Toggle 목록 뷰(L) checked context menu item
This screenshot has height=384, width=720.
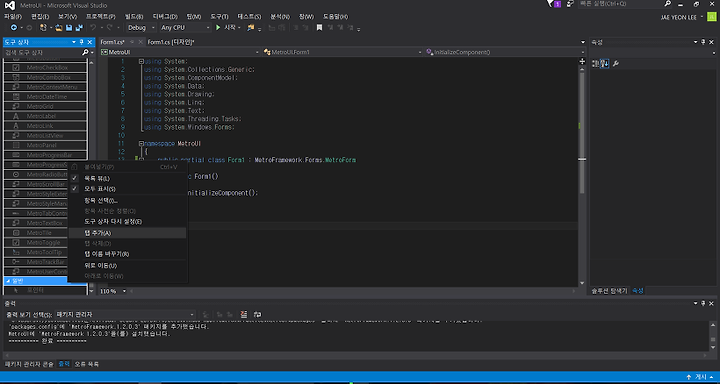pyautogui.click(x=127, y=178)
